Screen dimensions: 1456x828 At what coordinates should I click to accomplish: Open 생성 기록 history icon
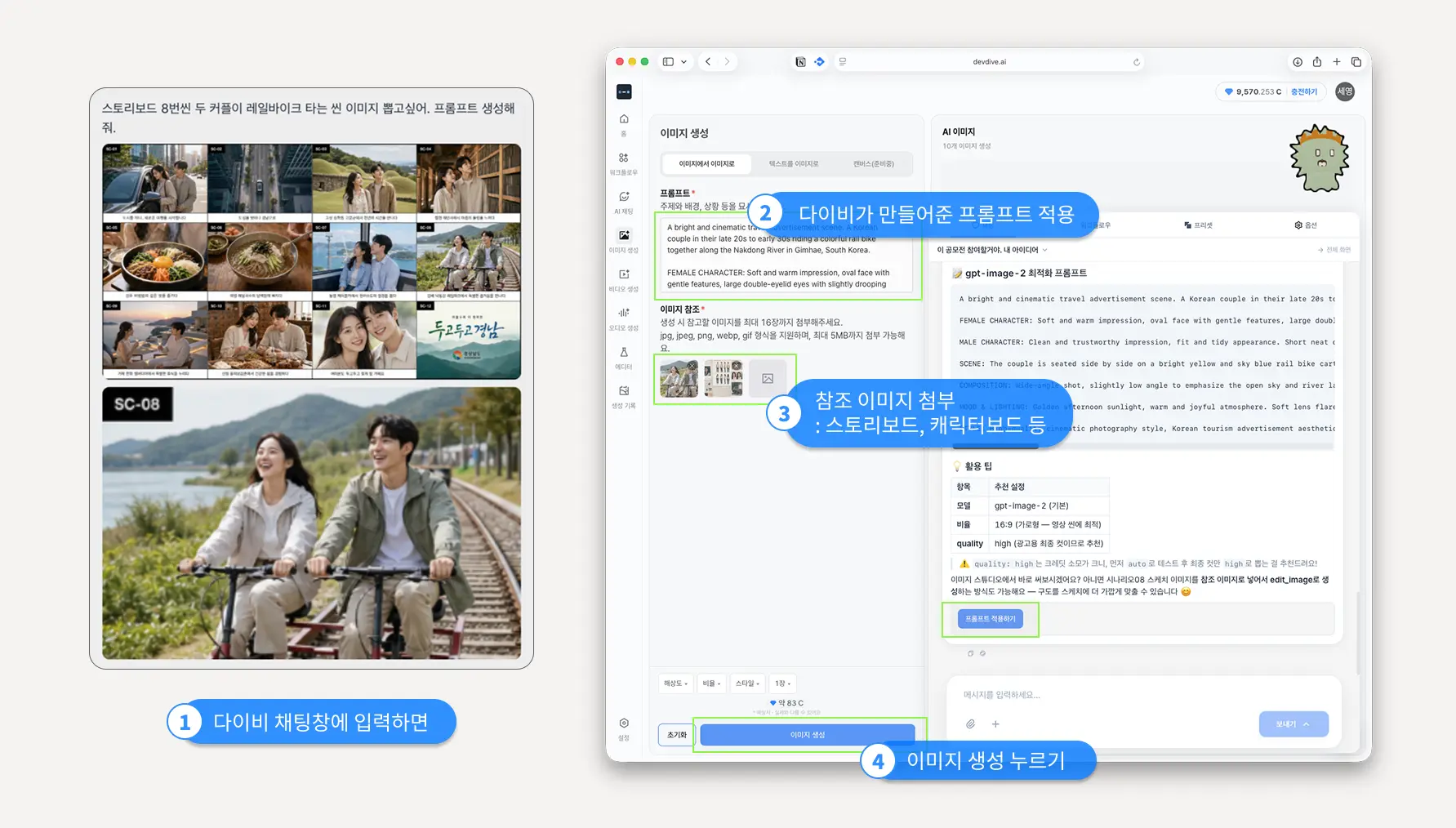coord(624,396)
